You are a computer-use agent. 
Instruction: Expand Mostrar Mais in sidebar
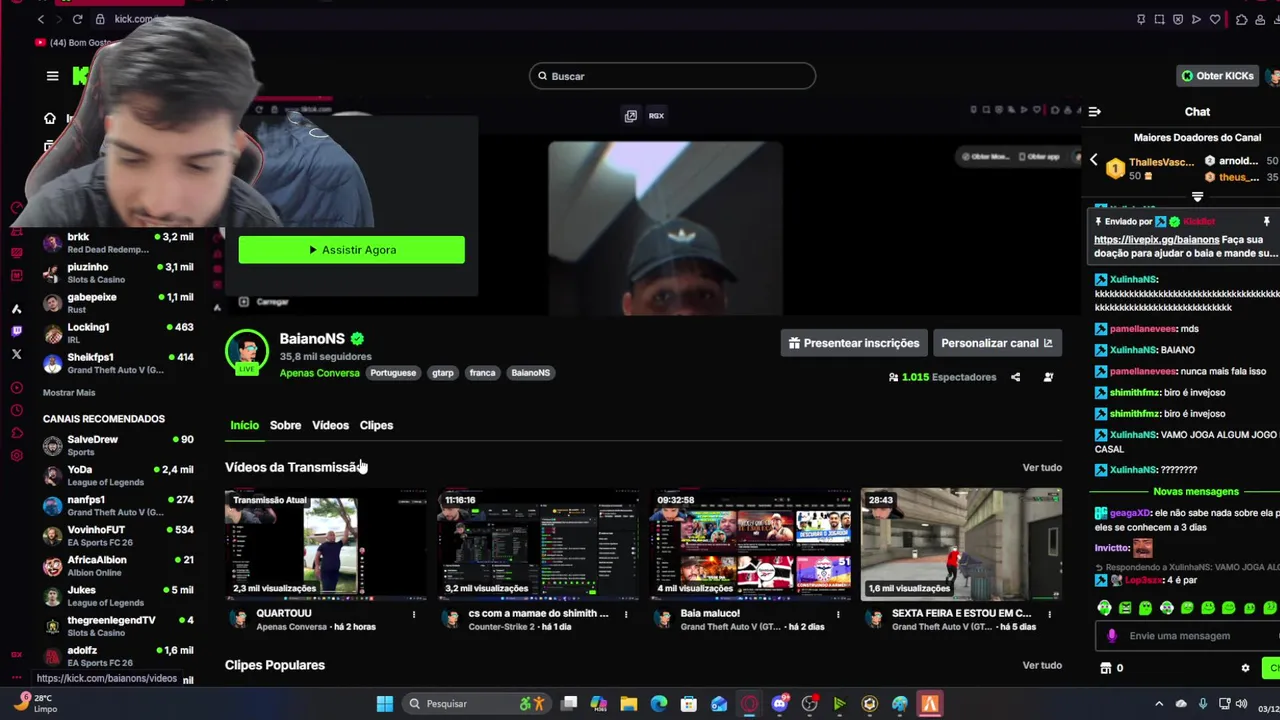69,393
